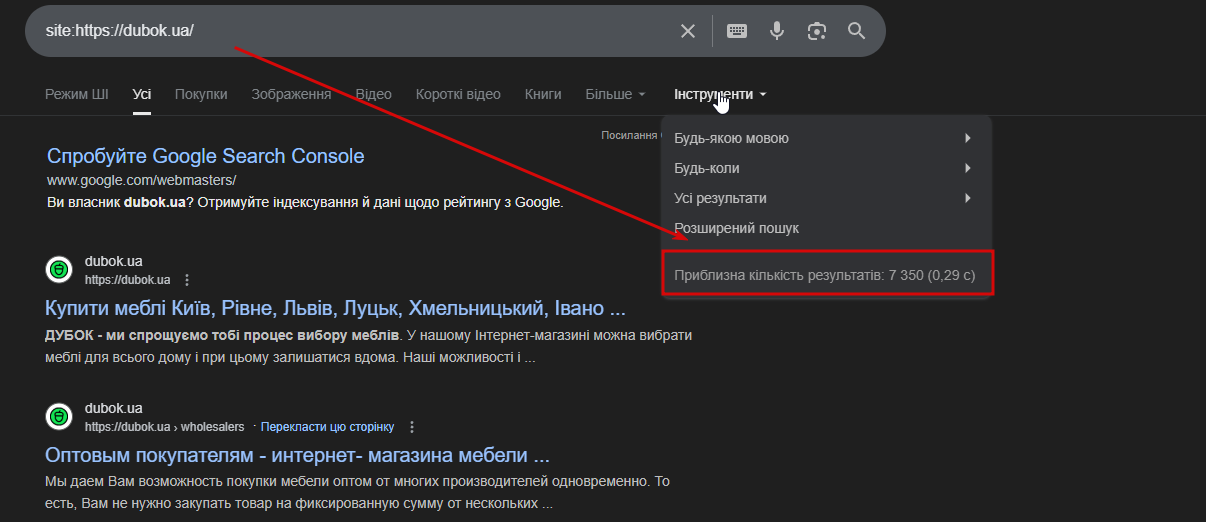The width and height of the screenshot is (1206, 522).
Task: Click first result snippet about ДУБОК
Action: pyautogui.click(x=369, y=345)
